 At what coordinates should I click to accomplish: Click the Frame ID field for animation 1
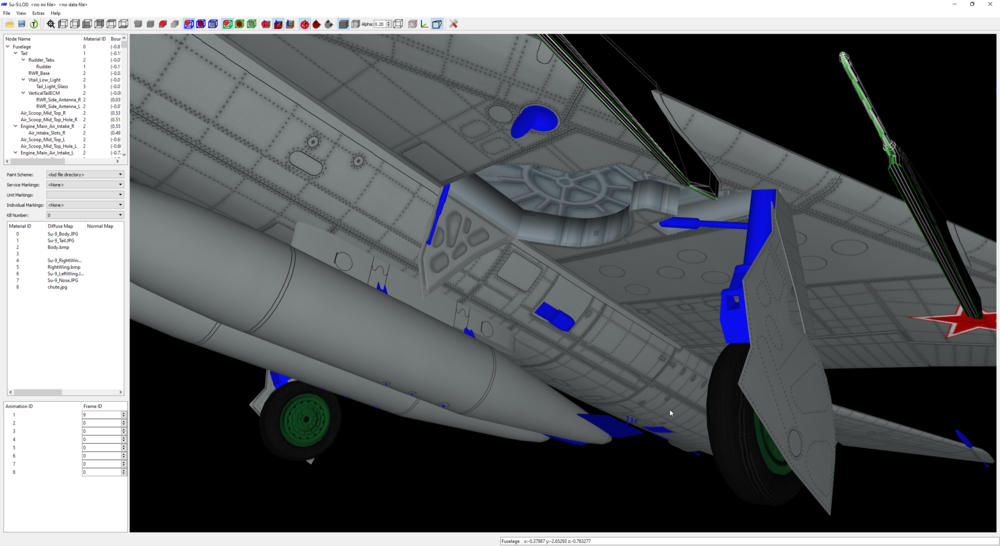(101, 415)
